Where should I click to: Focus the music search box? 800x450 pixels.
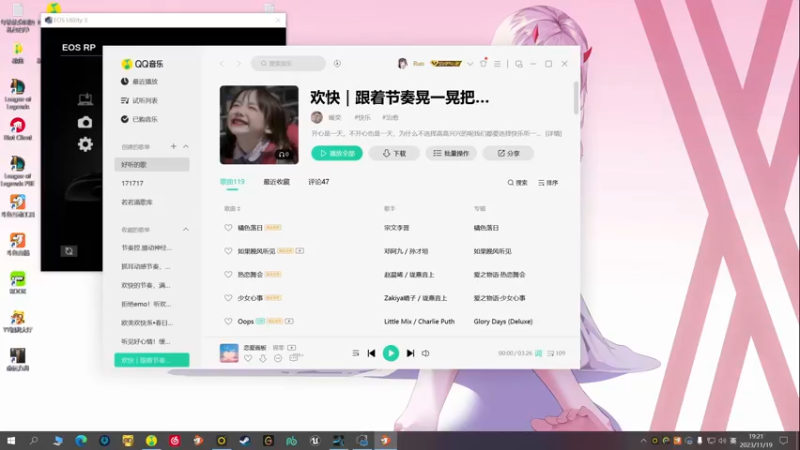click(x=288, y=63)
